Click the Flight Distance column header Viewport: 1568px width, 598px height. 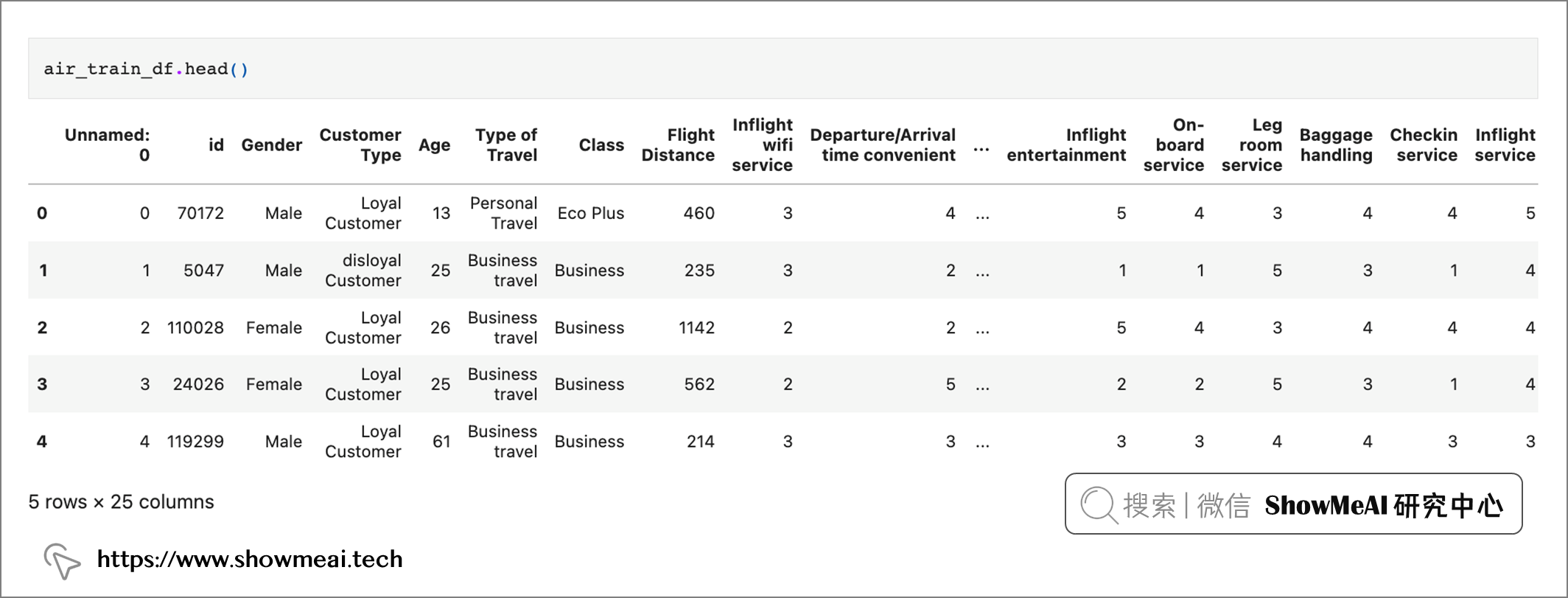point(678,145)
